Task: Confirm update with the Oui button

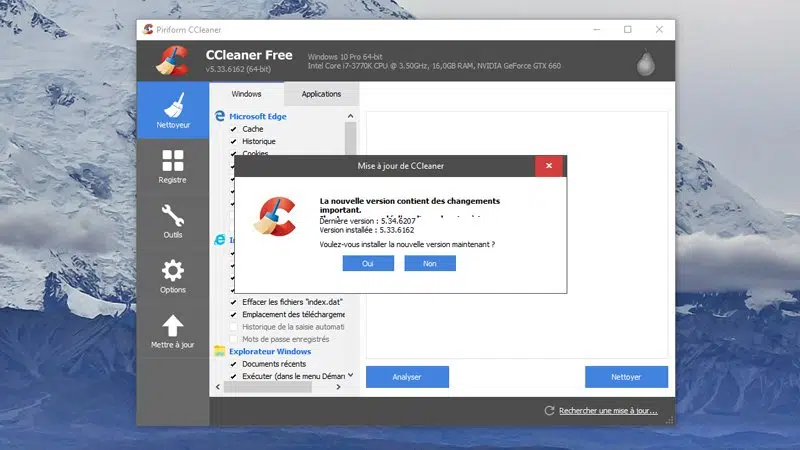Action: point(368,263)
